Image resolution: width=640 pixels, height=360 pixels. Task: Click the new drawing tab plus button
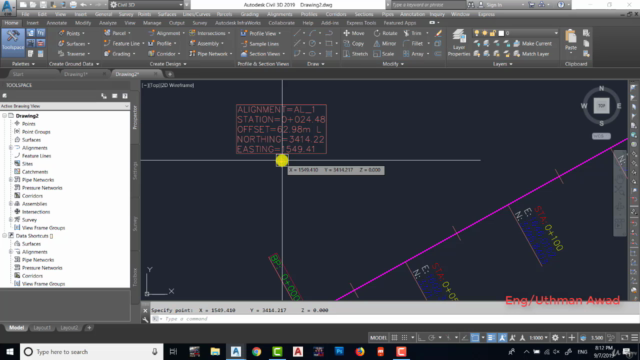coord(170,74)
